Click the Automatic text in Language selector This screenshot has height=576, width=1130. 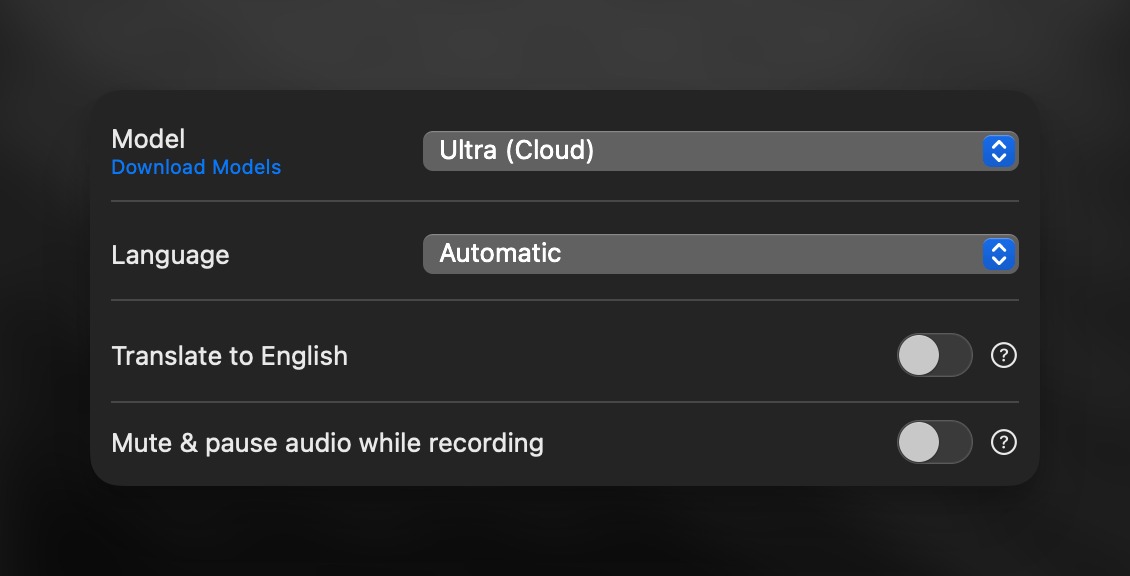tap(500, 254)
